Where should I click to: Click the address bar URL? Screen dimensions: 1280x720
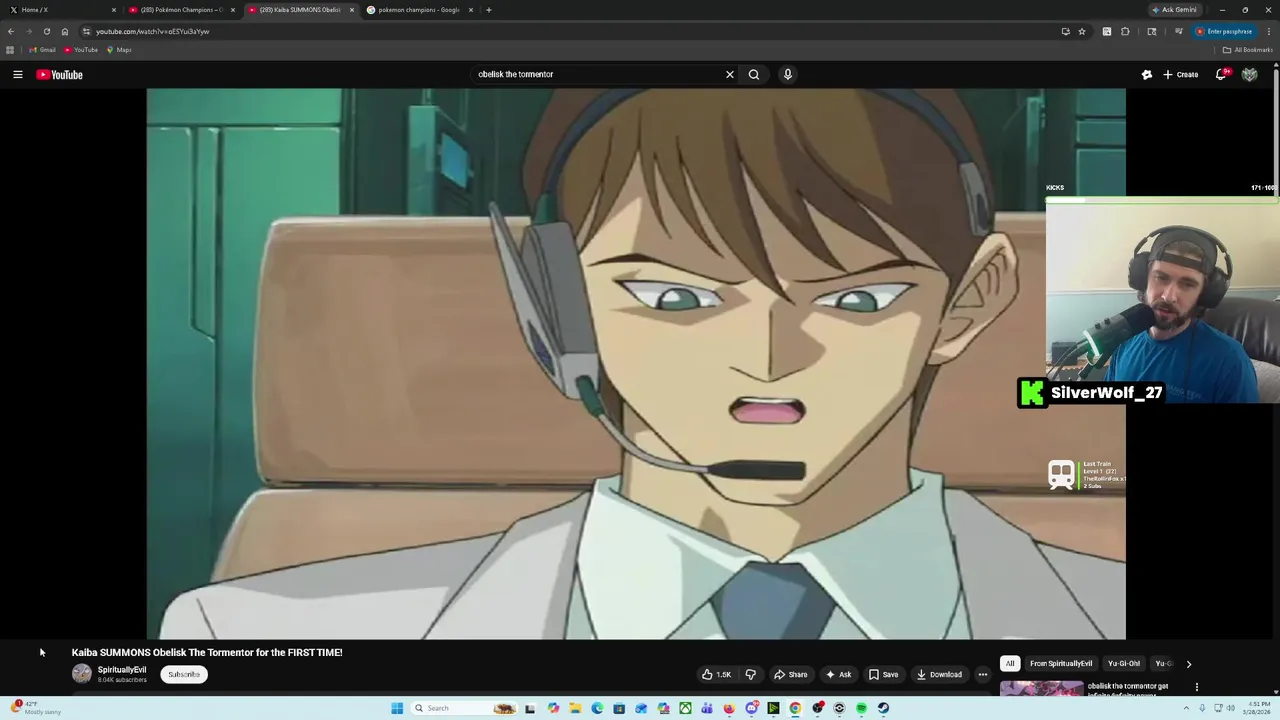pos(153,31)
